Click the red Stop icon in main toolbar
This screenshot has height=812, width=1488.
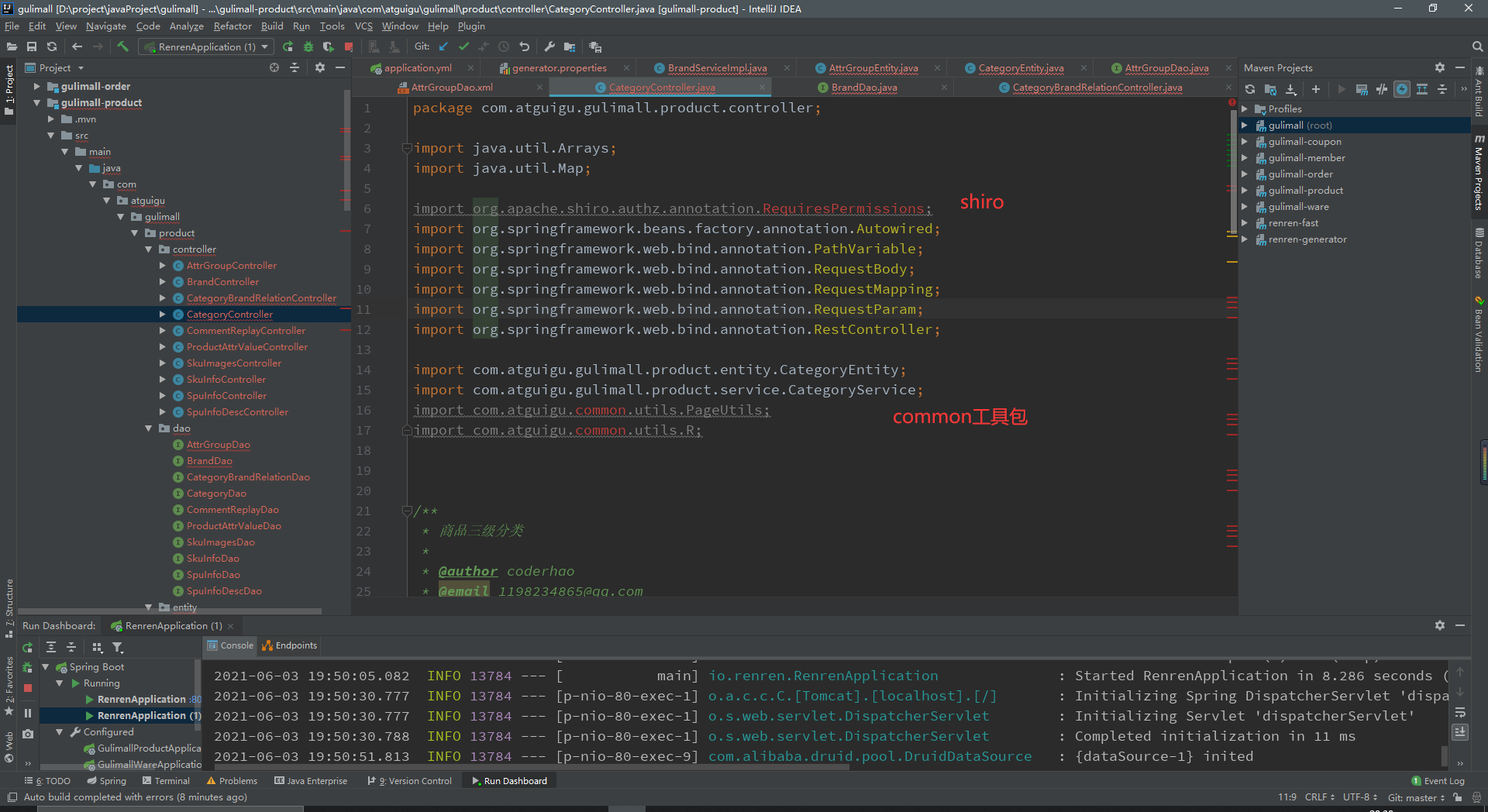349,46
